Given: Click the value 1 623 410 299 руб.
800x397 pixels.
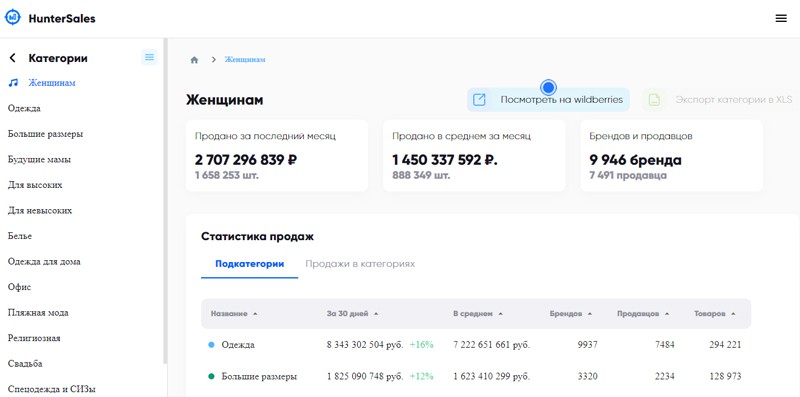Looking at the screenshot, I should (492, 377).
